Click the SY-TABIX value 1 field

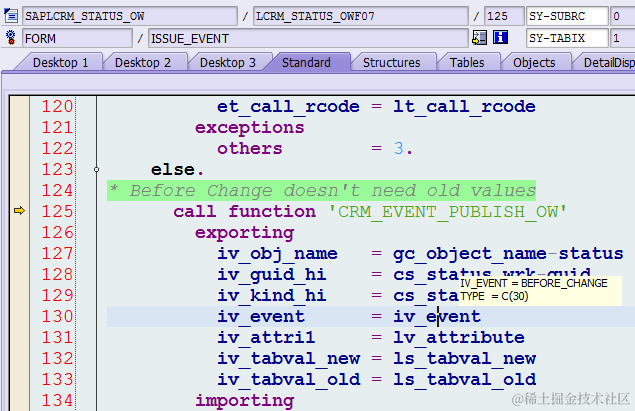tap(623, 38)
